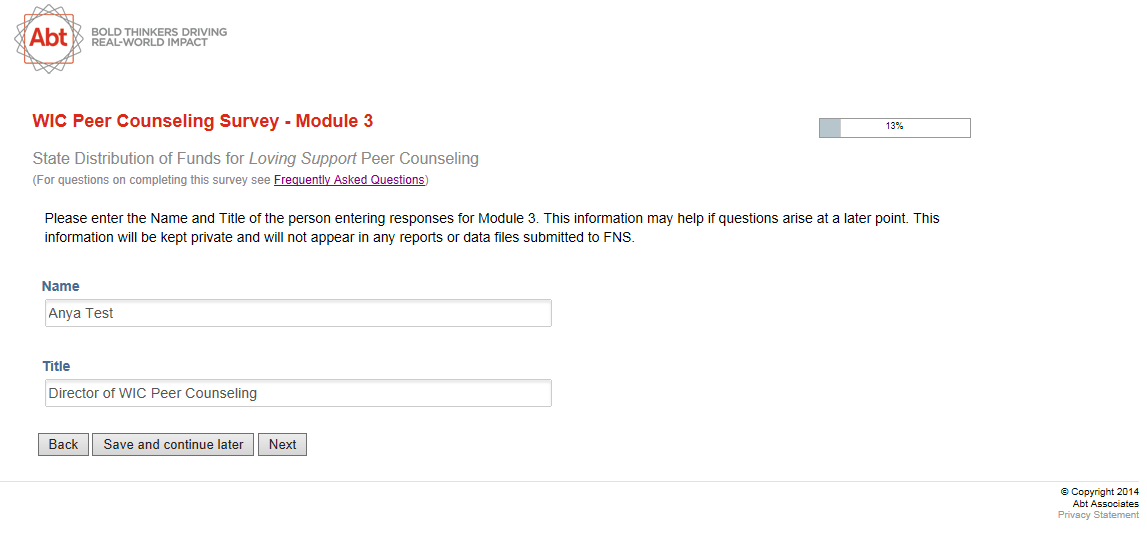1147x552 pixels.
Task: Focus the Name input containing 'Anya Test'
Action: point(298,313)
